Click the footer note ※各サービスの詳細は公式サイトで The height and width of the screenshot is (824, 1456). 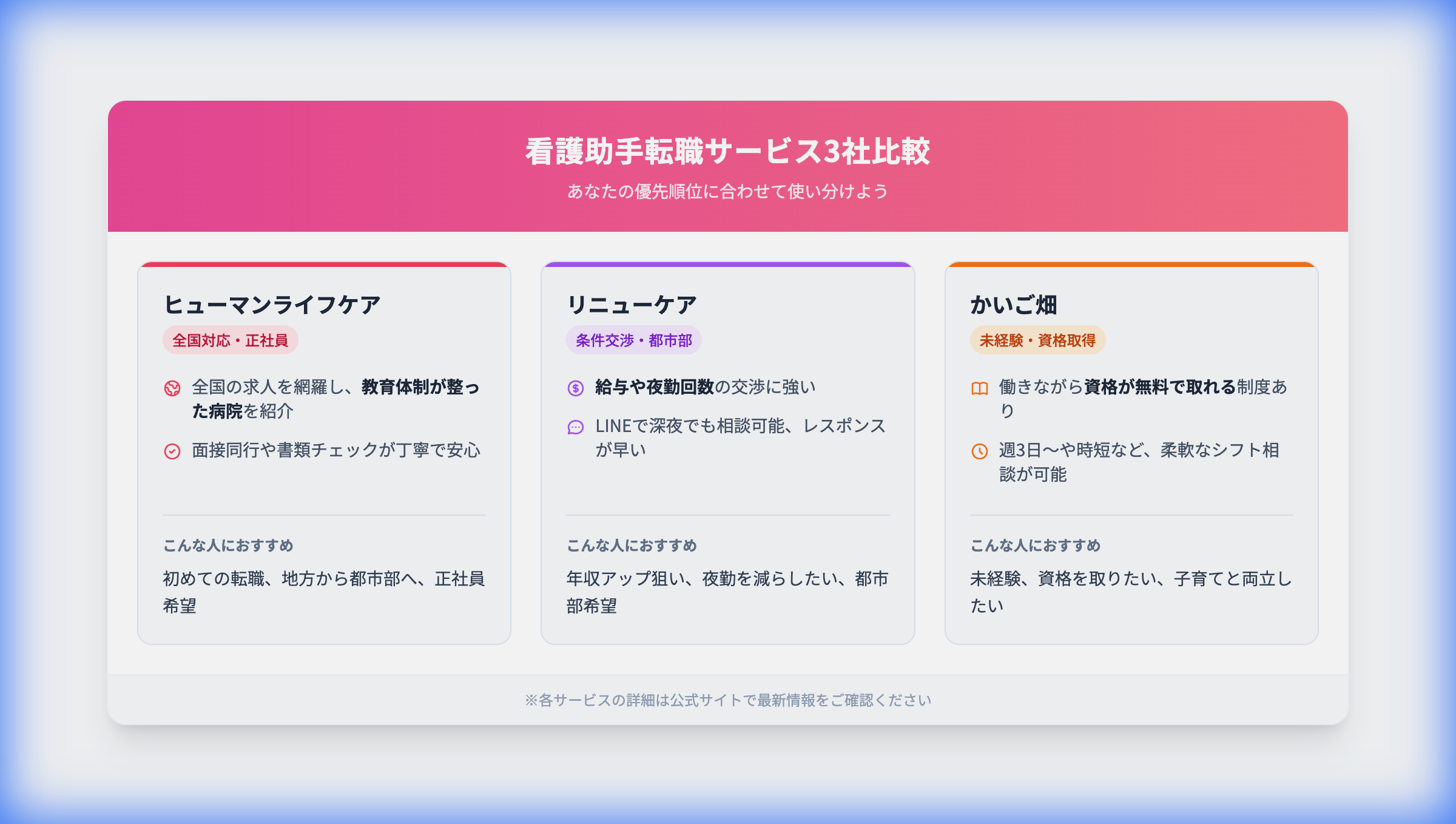point(728,700)
